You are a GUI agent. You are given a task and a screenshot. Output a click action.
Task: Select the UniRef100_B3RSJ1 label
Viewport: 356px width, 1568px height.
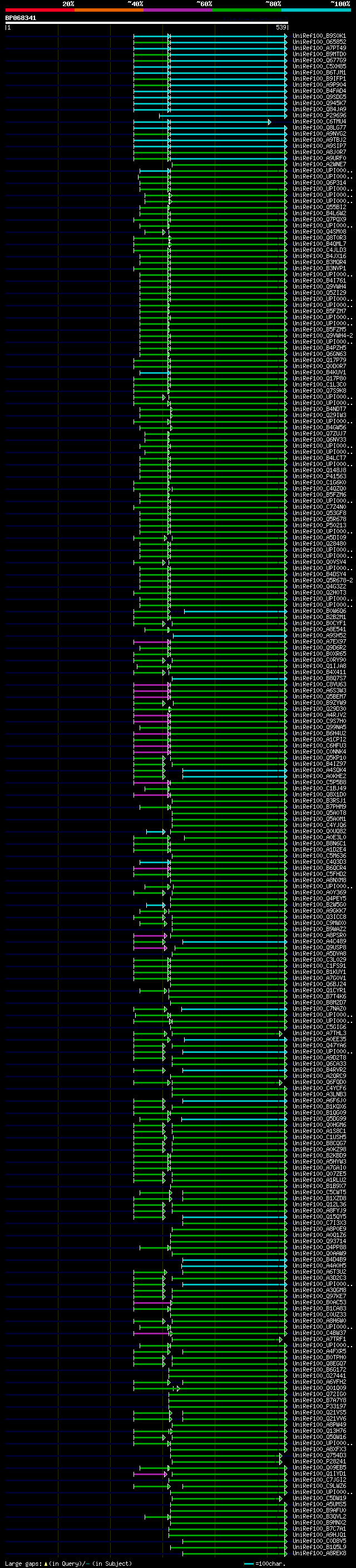(x=319, y=801)
